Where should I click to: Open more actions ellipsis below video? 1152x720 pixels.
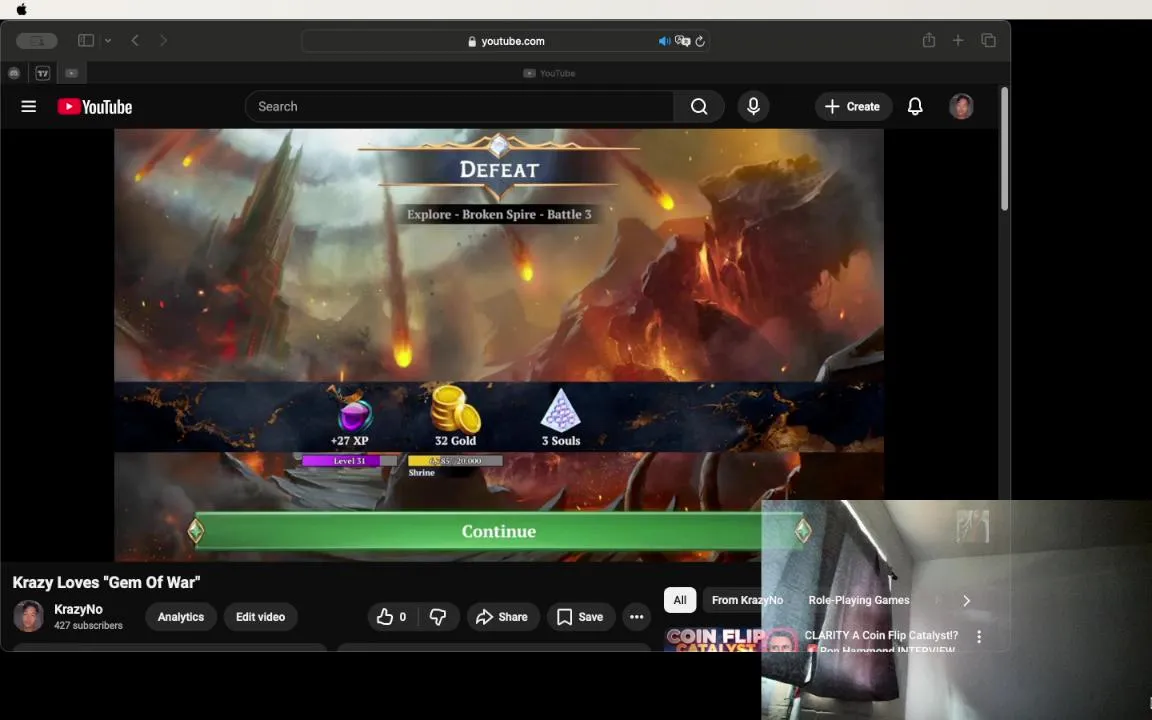click(x=636, y=617)
